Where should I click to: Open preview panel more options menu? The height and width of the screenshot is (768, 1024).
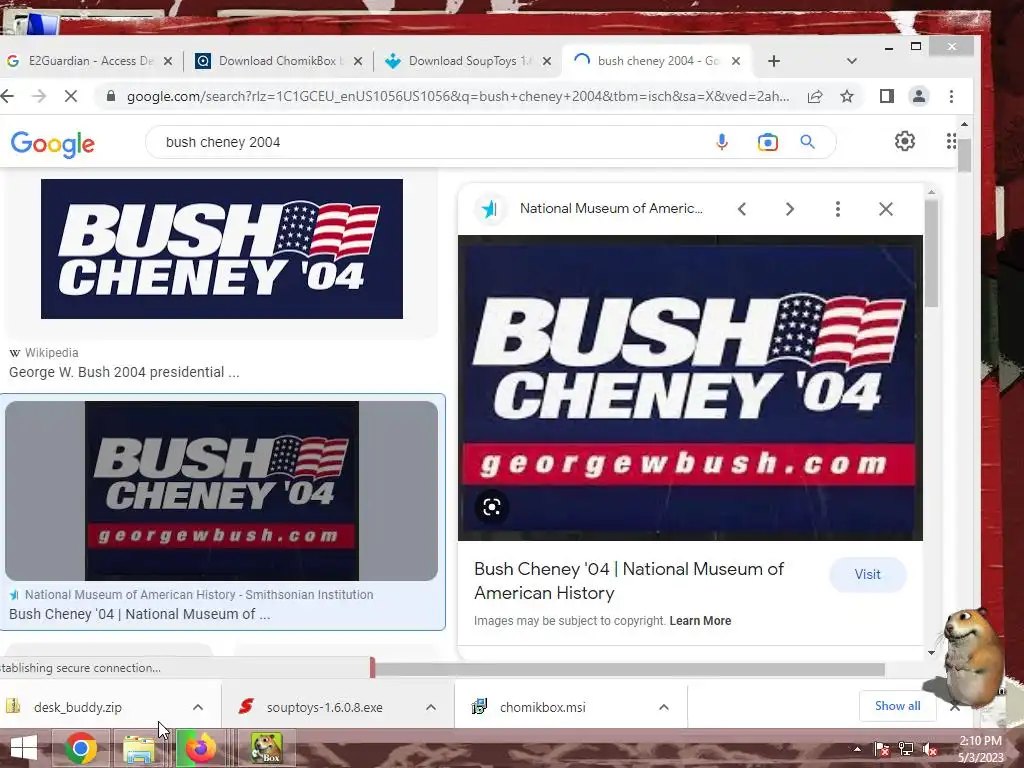838,209
